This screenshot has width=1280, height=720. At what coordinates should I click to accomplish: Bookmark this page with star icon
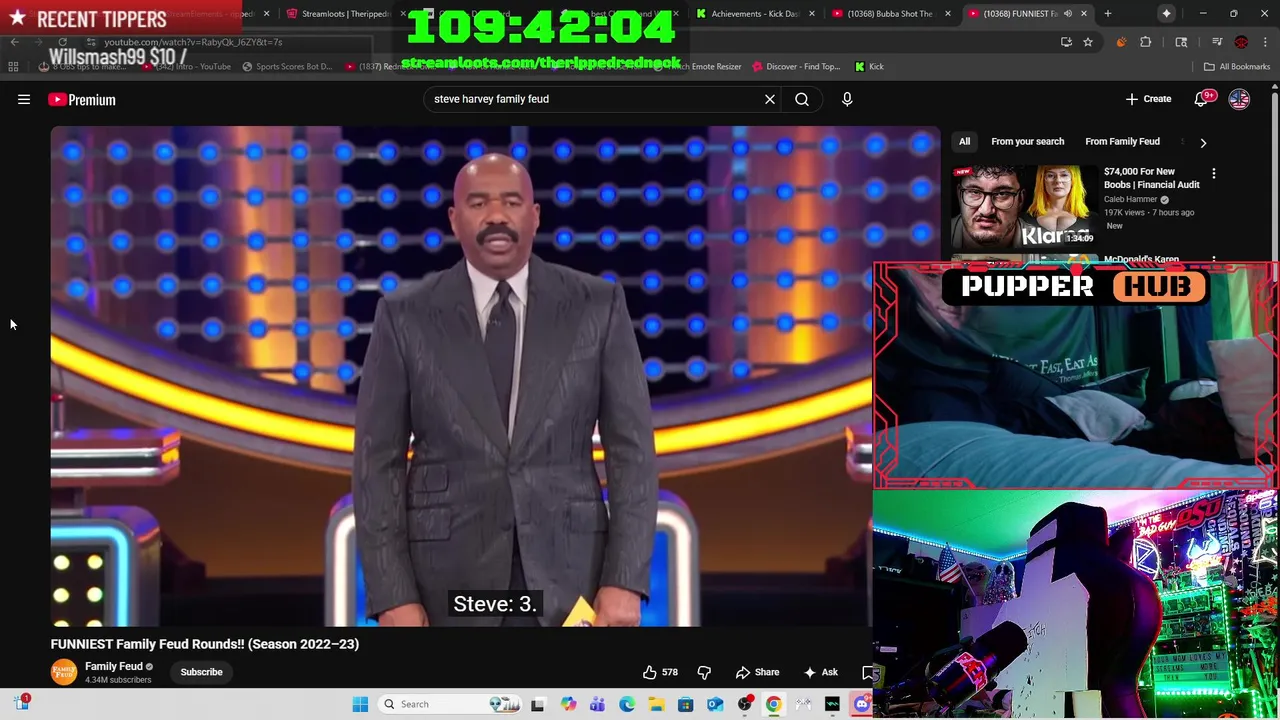[1088, 42]
